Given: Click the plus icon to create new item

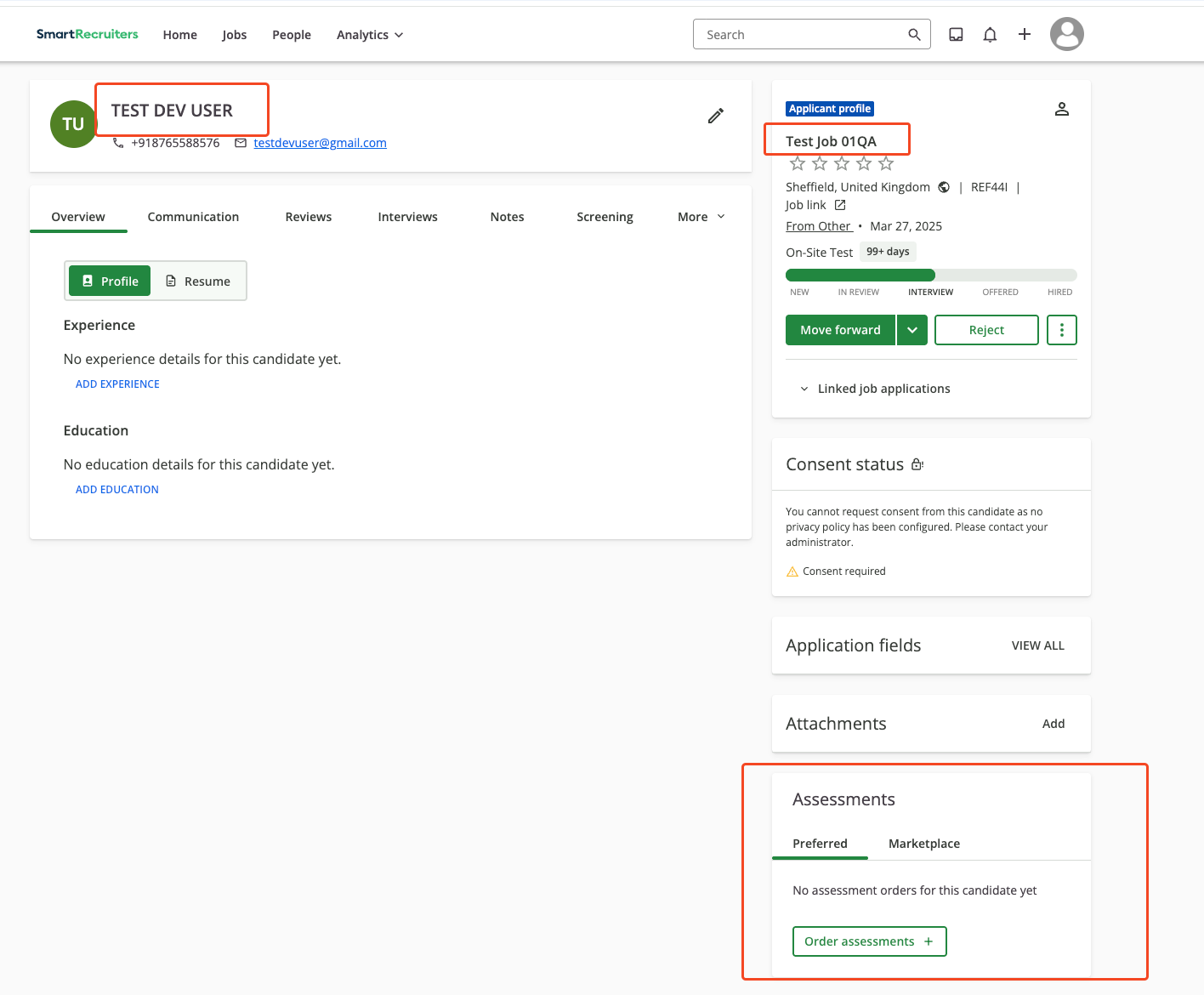Looking at the screenshot, I should click(x=1024, y=34).
